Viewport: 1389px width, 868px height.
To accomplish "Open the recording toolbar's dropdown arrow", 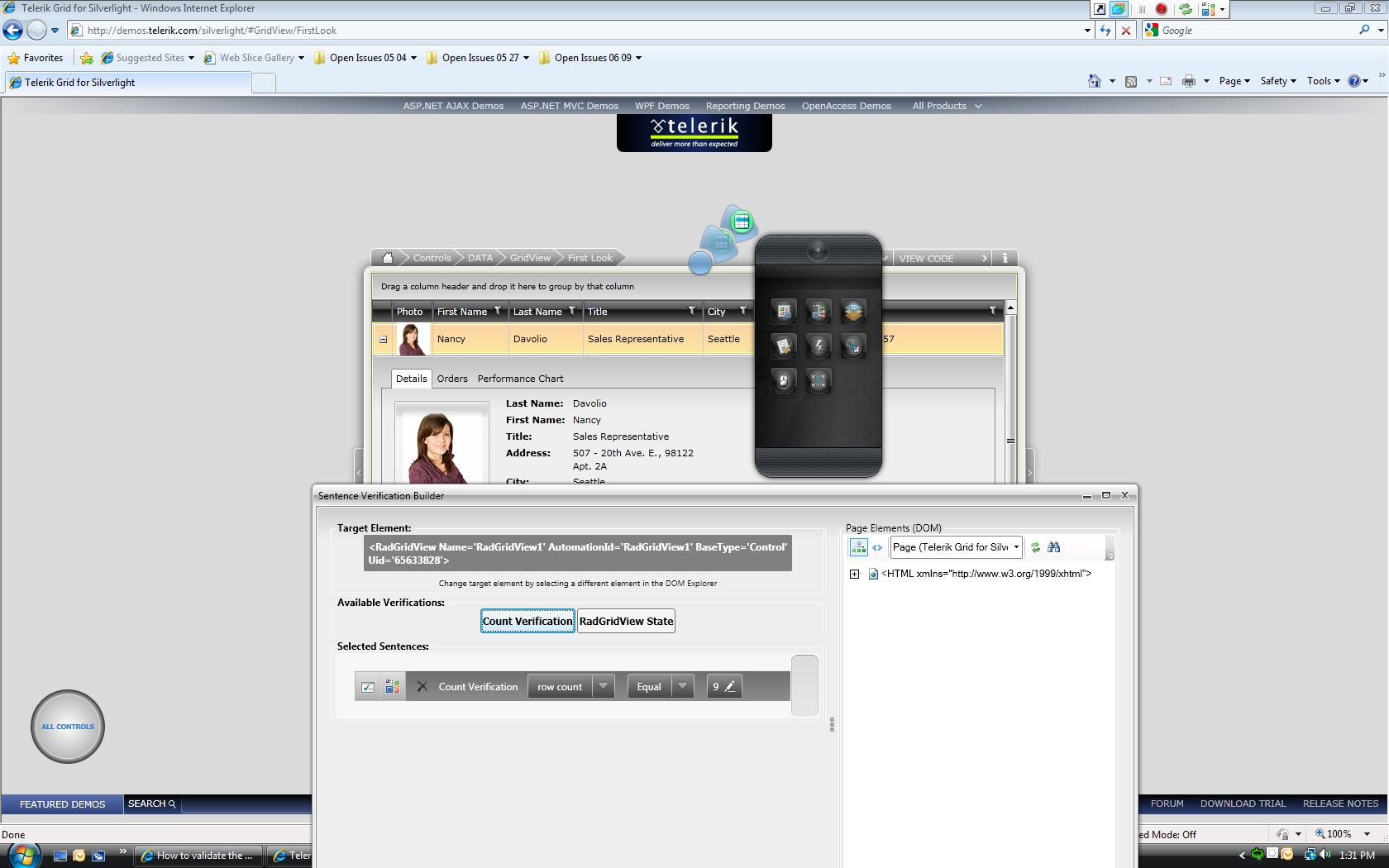I will point(1222,9).
